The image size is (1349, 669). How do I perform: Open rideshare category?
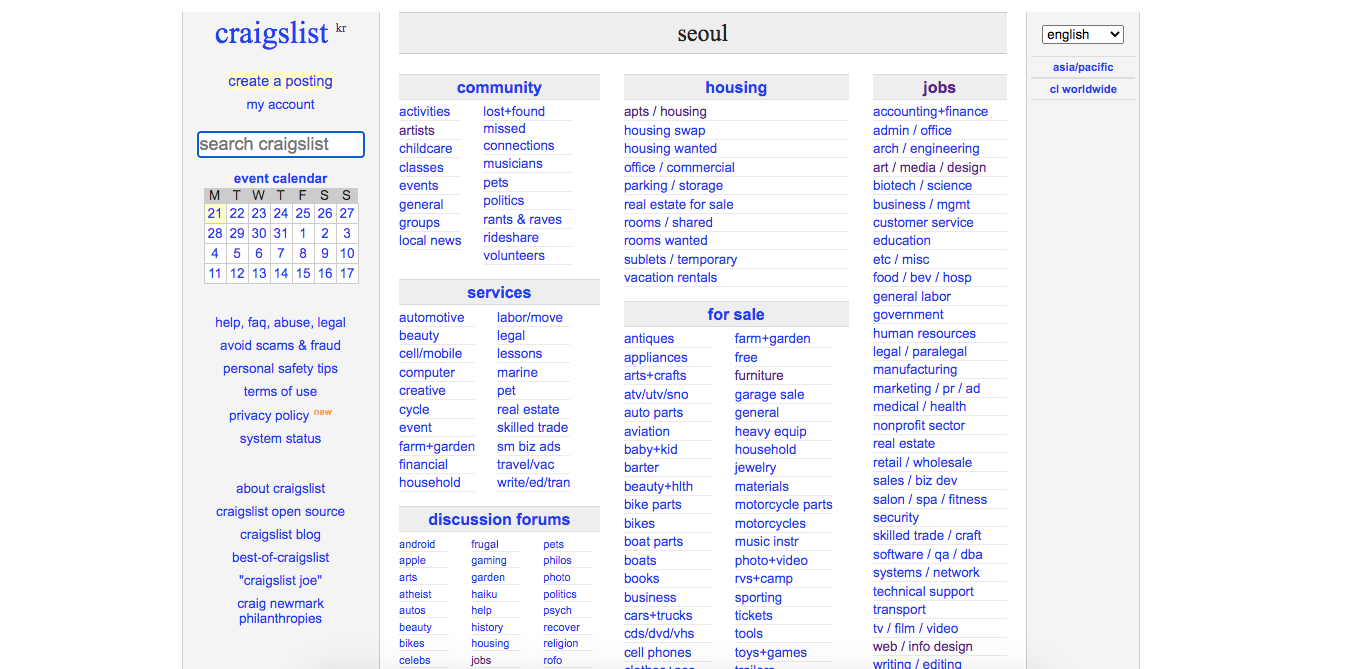[511, 237]
